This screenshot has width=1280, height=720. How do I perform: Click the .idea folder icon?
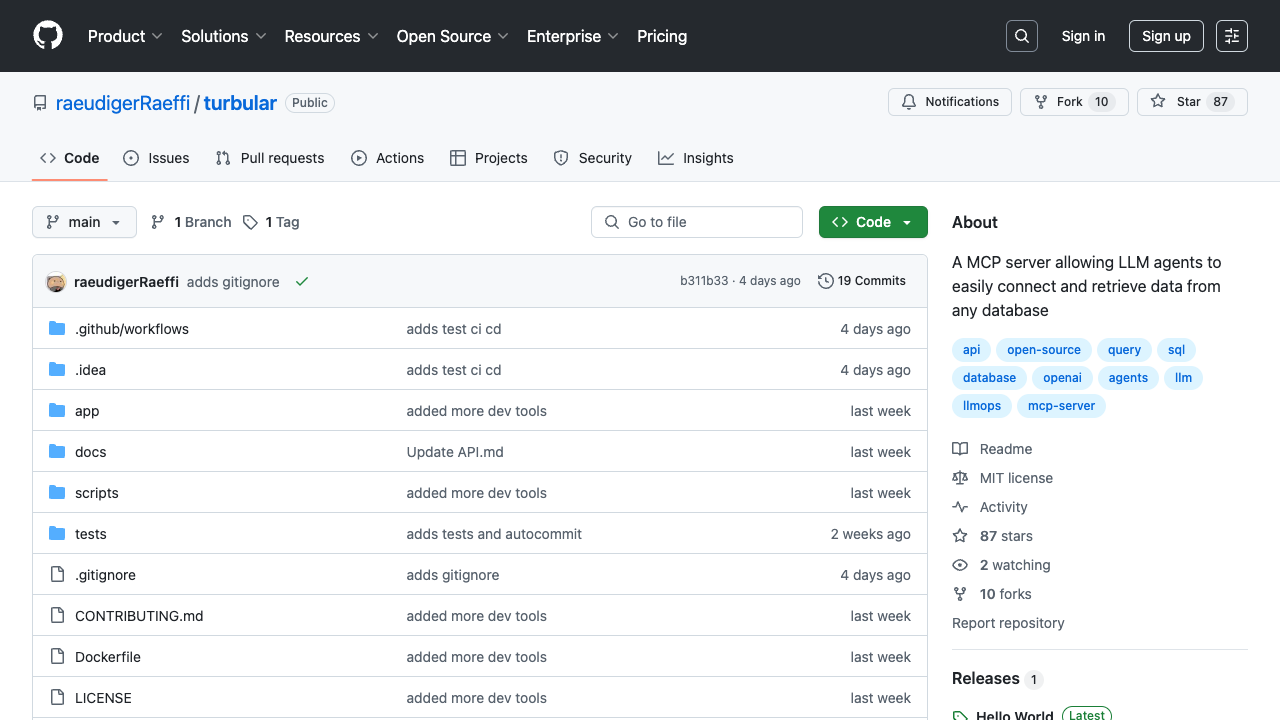click(57, 370)
